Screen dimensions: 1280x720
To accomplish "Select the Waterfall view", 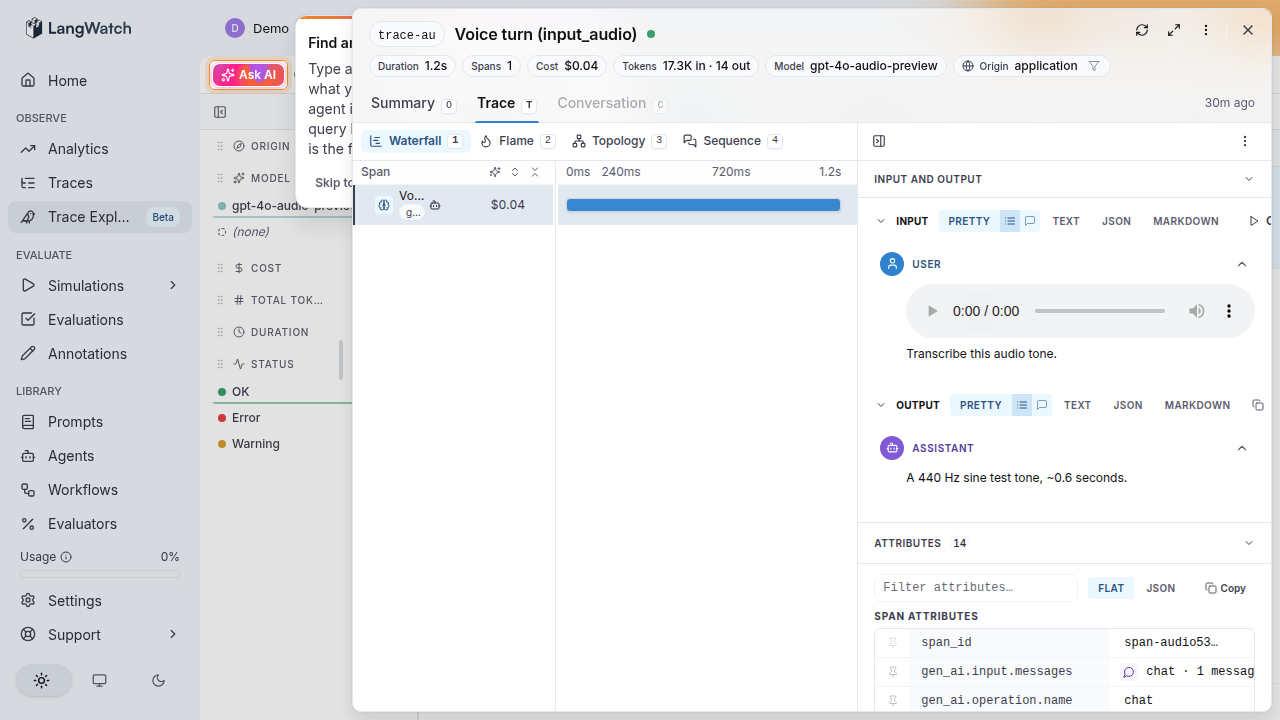I will click(x=415, y=141).
